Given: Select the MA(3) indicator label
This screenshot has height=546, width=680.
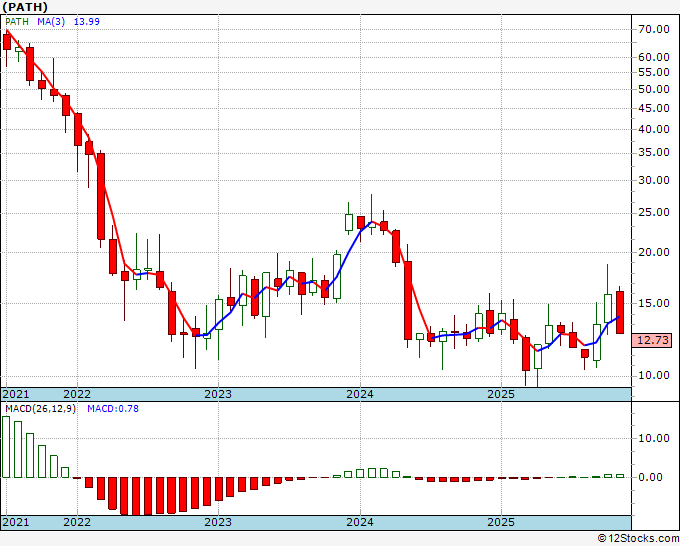Looking at the screenshot, I should (x=50, y=21).
